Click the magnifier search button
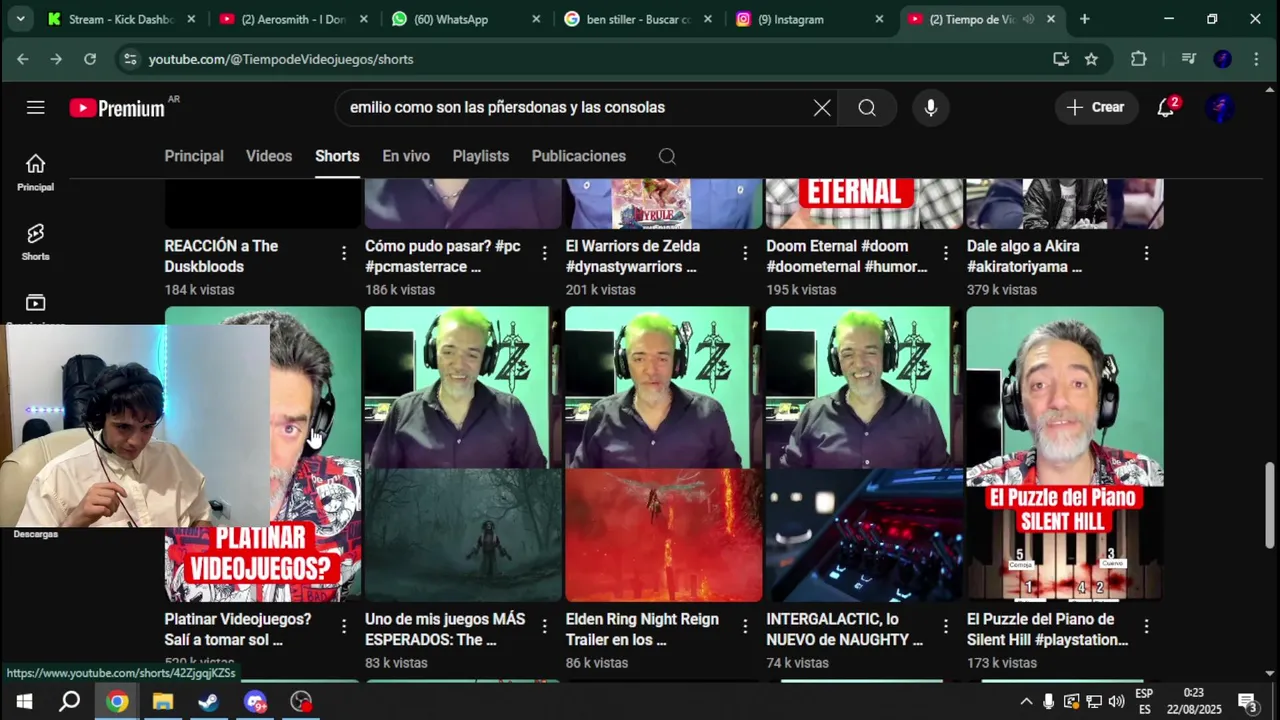This screenshot has height=720, width=1280. (867, 107)
